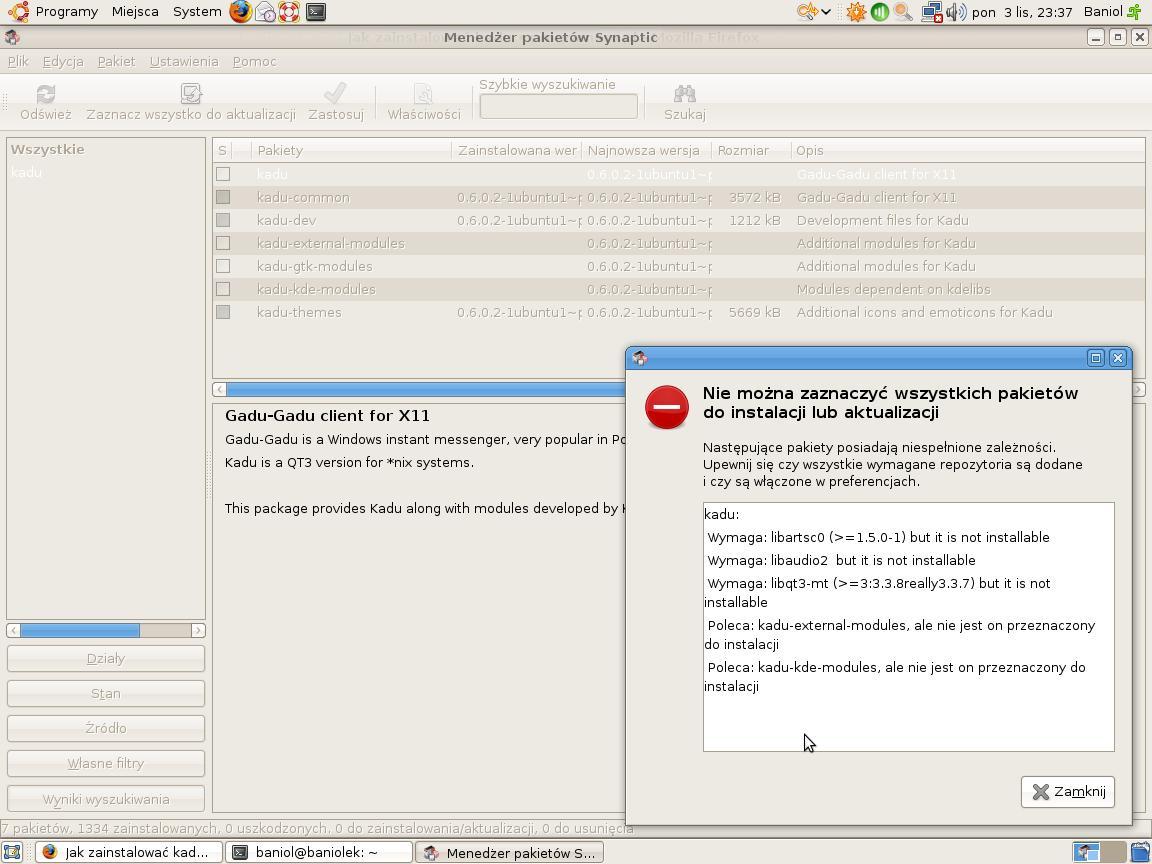Screen dimensions: 1152x864
Task: Toggle the kadu-themes status checkbox
Action: coord(223,312)
